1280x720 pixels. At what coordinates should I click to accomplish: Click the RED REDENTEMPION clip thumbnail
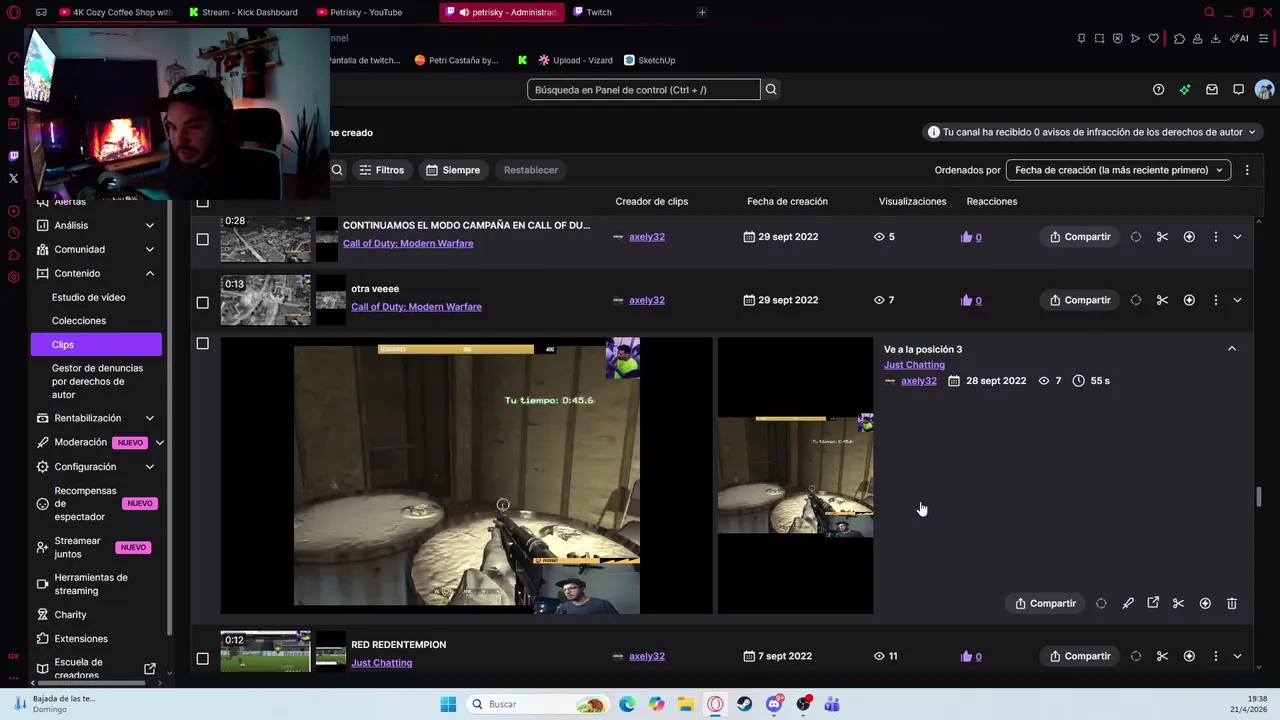(265, 651)
